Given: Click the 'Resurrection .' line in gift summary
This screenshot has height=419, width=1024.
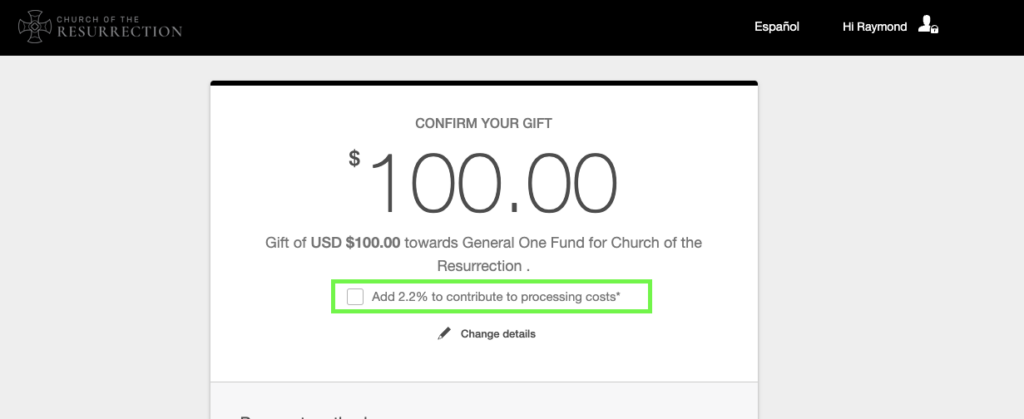Looking at the screenshot, I should coord(483,266).
